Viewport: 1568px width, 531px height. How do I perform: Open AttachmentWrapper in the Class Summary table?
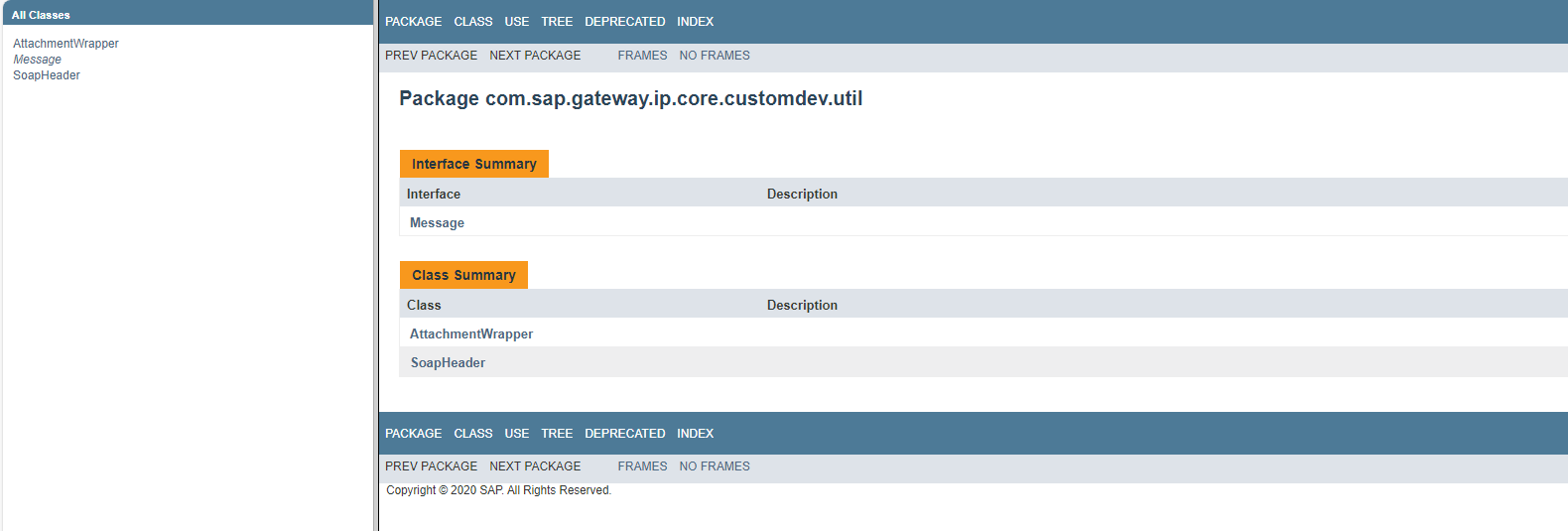coord(471,334)
